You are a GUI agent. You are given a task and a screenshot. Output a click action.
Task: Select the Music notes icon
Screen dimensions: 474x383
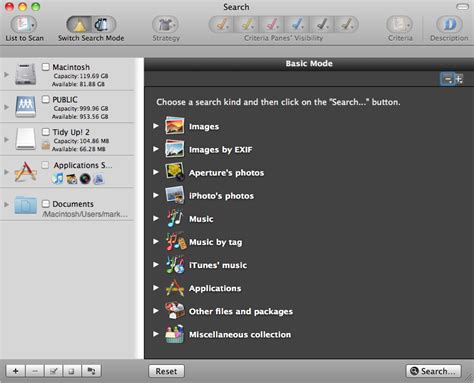175,218
